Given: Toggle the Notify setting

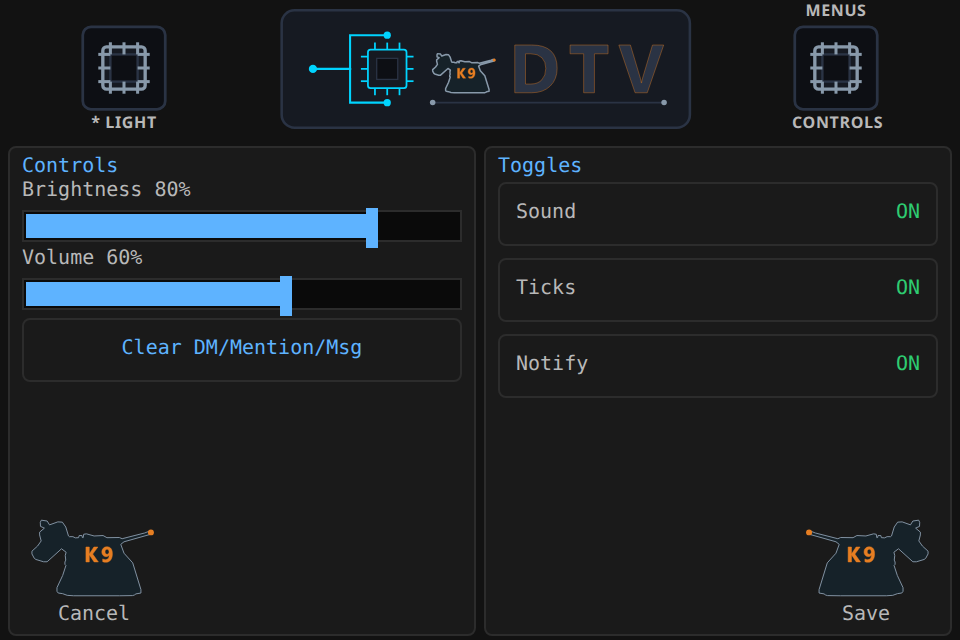Looking at the screenshot, I should 718,366.
